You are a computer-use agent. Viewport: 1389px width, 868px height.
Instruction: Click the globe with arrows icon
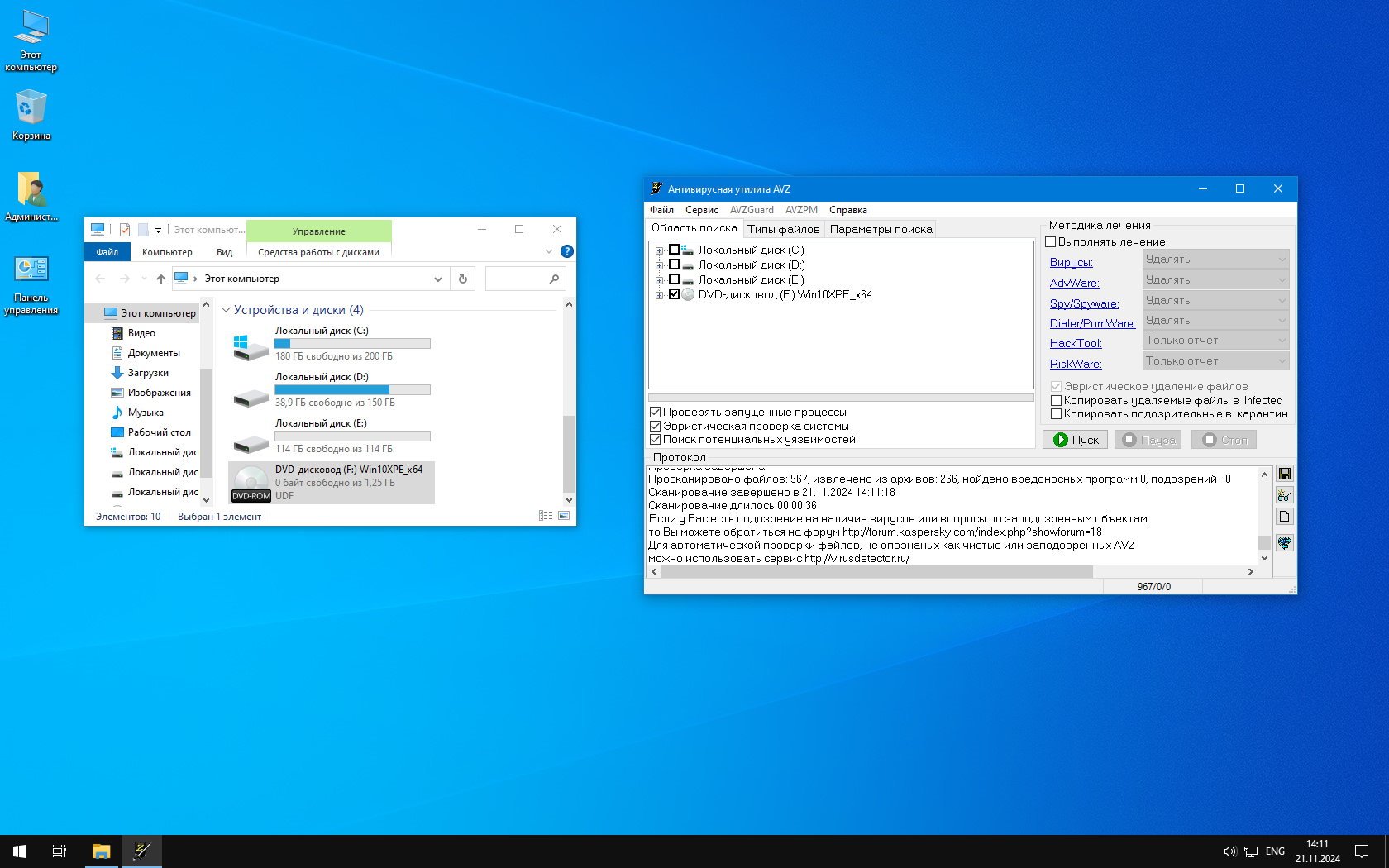(1284, 542)
